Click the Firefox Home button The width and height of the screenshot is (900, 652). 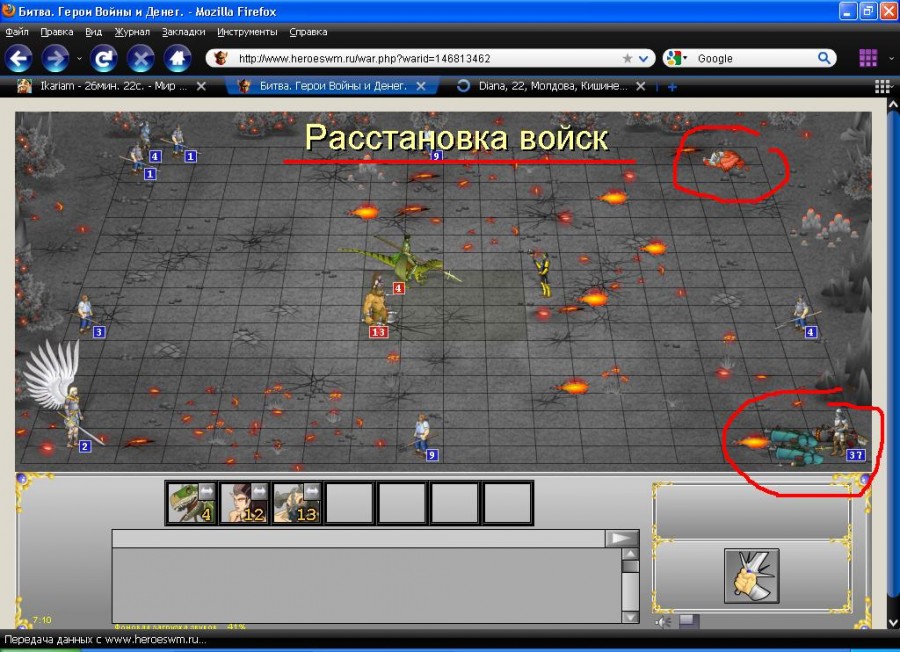coord(177,58)
